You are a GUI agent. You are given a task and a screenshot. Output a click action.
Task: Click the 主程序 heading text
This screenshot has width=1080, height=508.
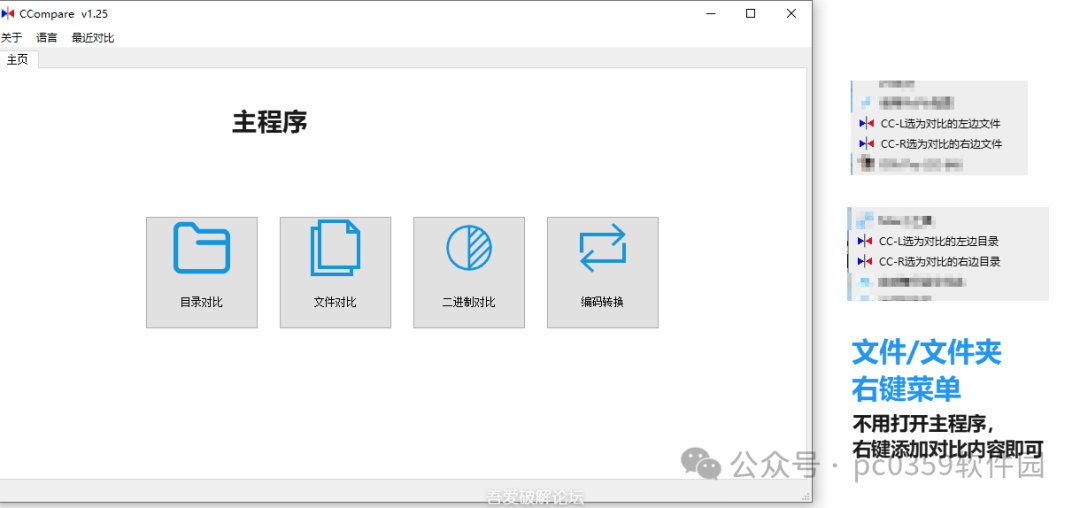[270, 122]
